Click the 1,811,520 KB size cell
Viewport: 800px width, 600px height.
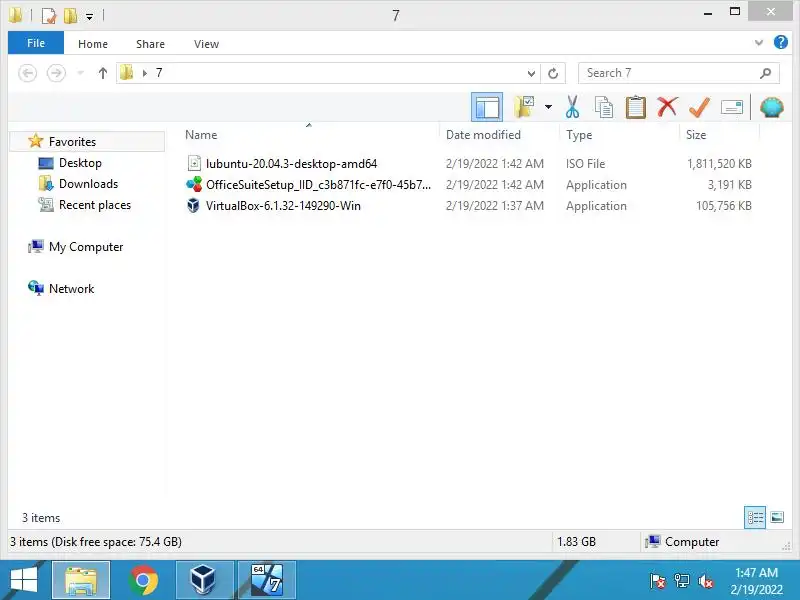coord(719,164)
